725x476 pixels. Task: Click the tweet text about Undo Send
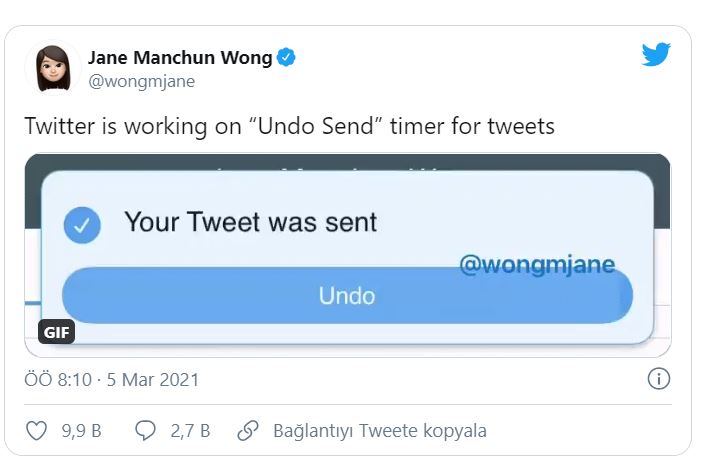click(x=289, y=126)
